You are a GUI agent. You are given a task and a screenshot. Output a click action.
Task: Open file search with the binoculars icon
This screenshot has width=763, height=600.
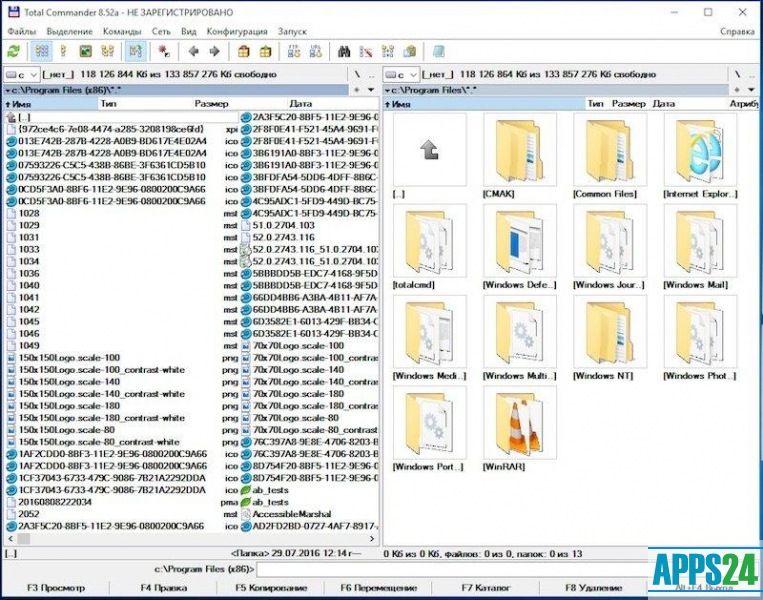(x=344, y=52)
